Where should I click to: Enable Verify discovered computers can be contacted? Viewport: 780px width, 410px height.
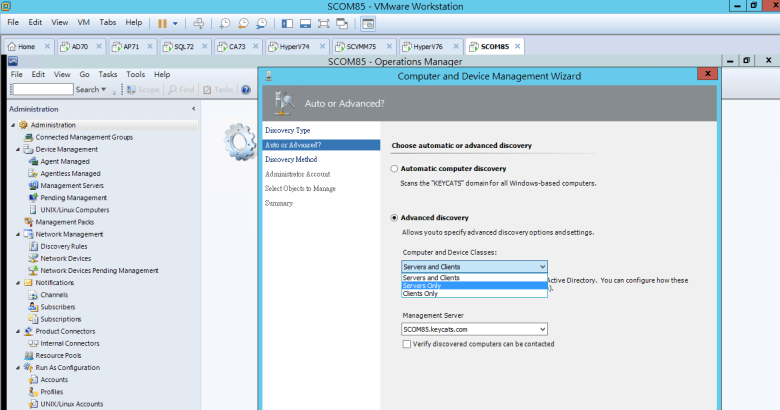(406, 344)
